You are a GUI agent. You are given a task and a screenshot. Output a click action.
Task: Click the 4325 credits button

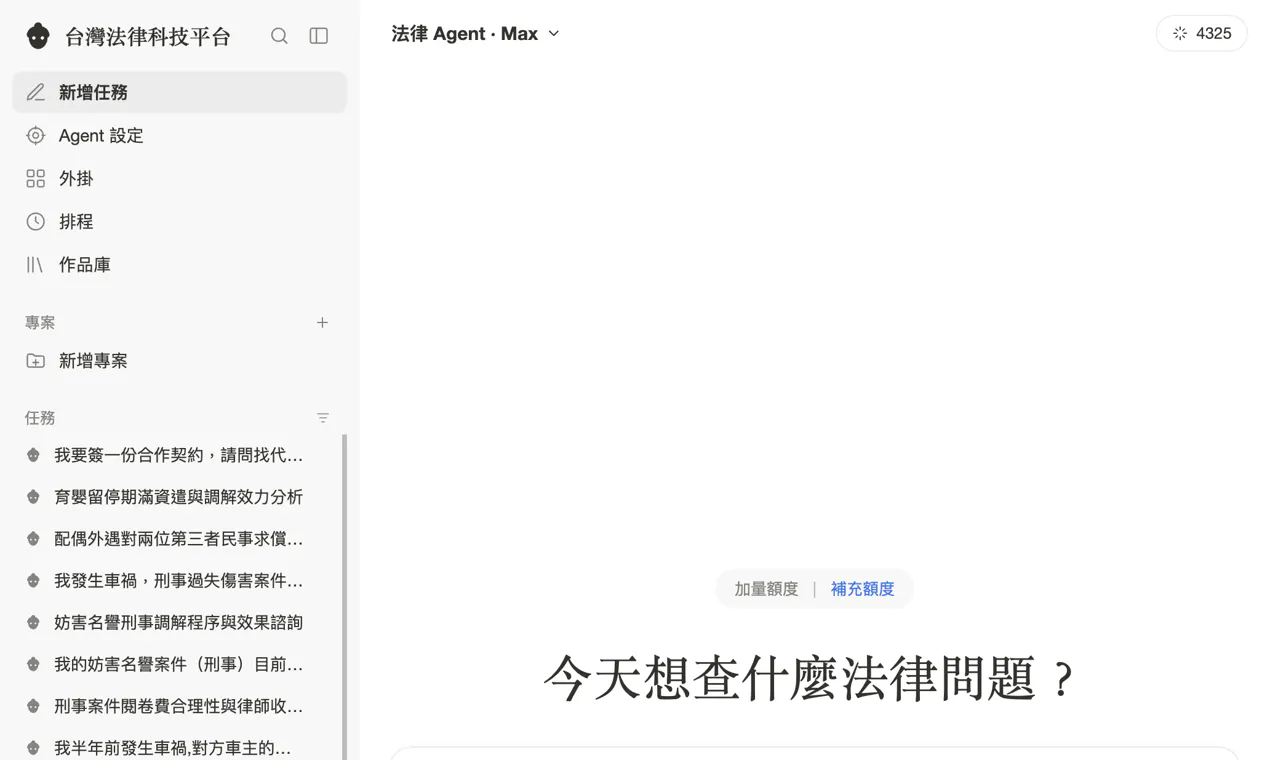(1201, 33)
